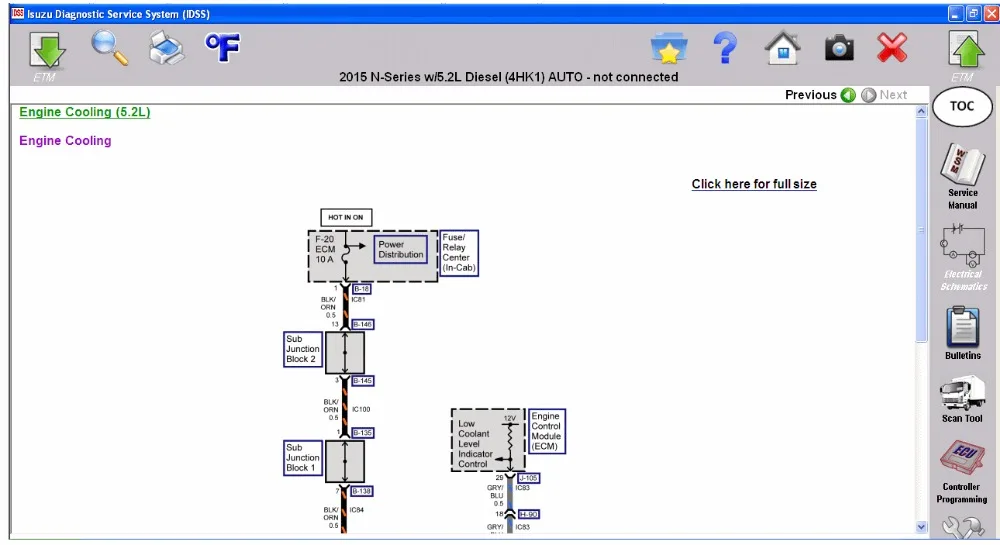This screenshot has width=1000, height=545.
Task: Click Low Coolant Level Indicator Control text
Action: pyautogui.click(x=475, y=444)
